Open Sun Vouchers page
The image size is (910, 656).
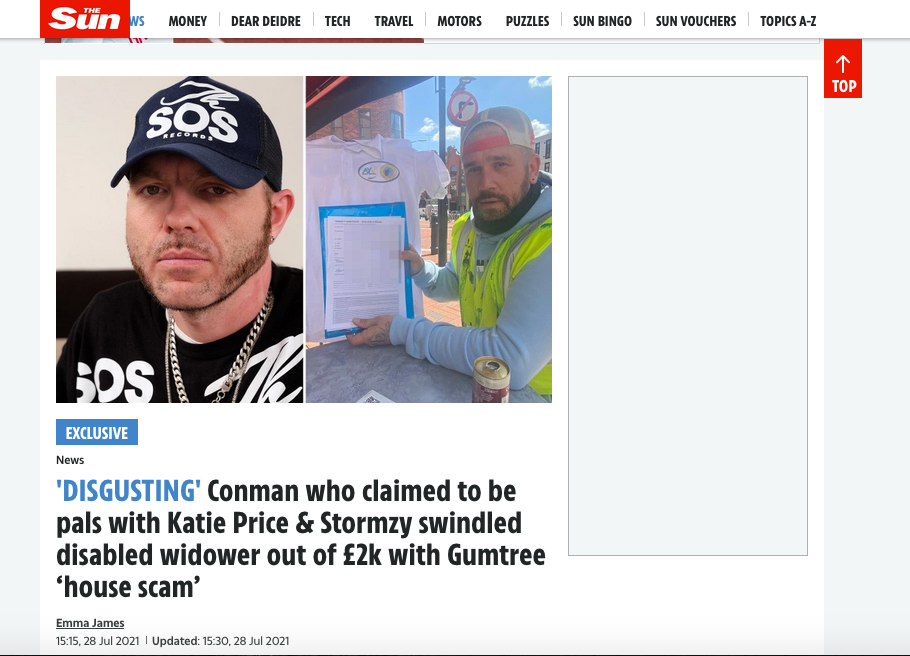(696, 21)
